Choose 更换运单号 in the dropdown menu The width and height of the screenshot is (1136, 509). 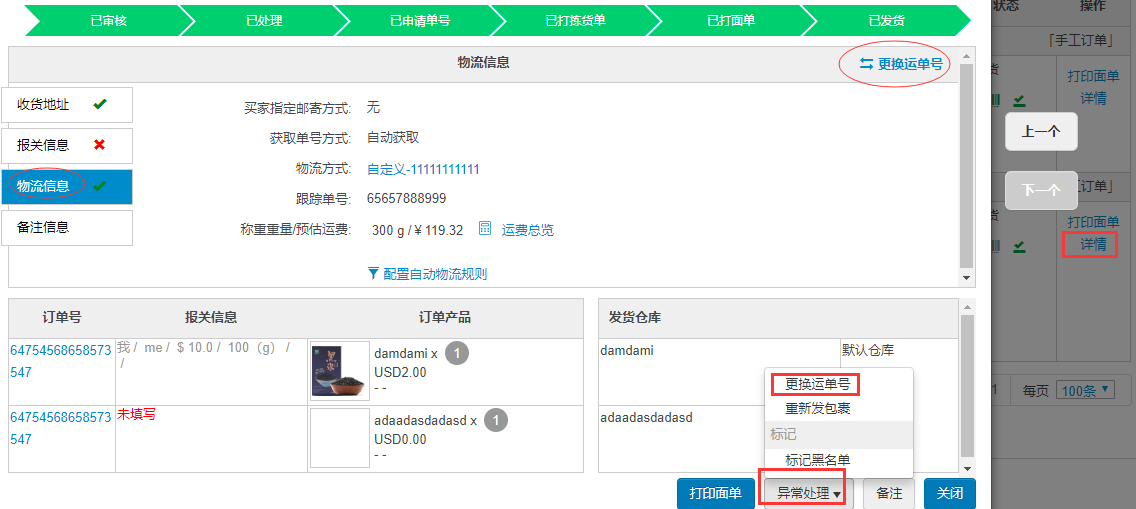tap(817, 384)
